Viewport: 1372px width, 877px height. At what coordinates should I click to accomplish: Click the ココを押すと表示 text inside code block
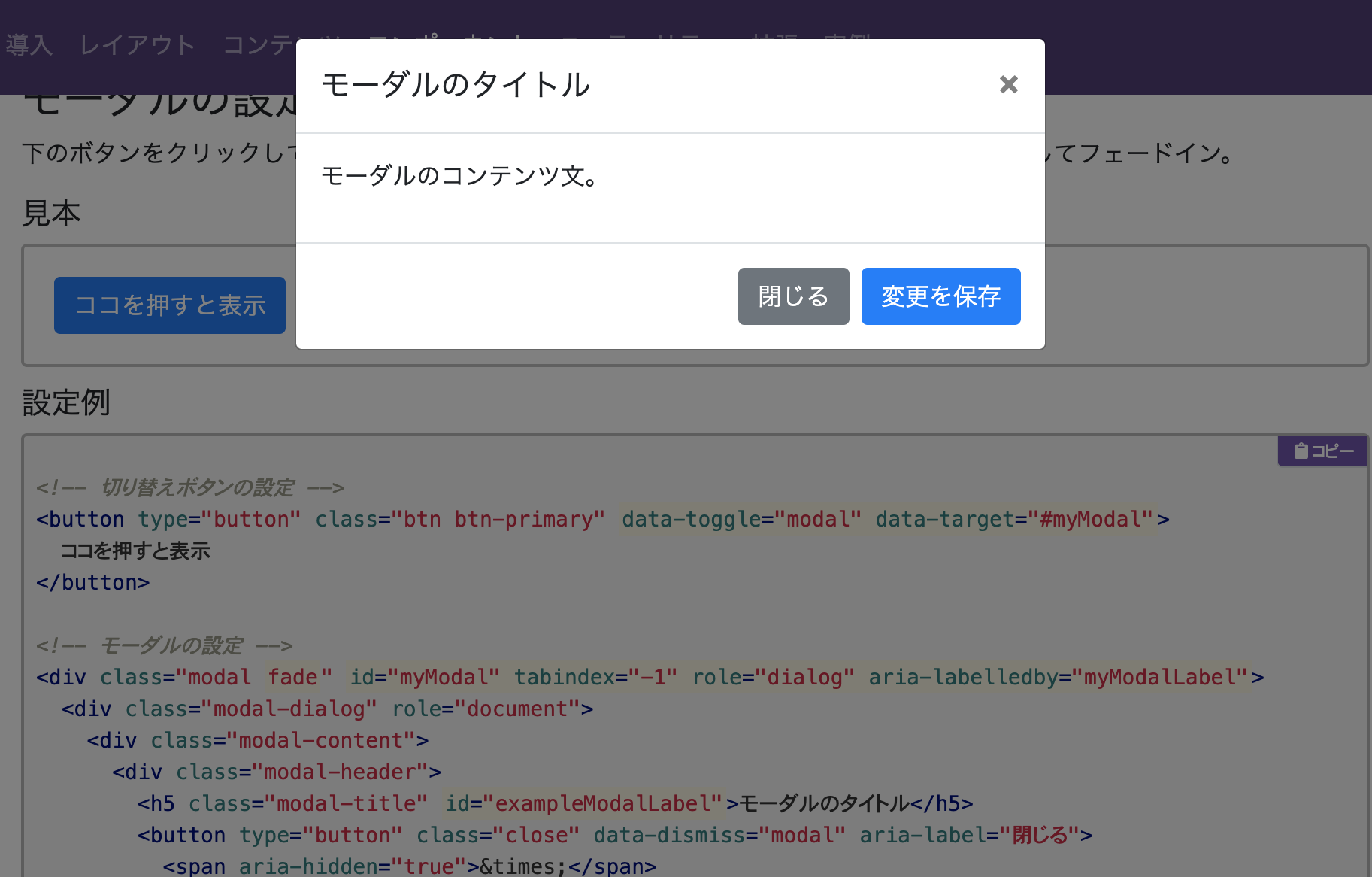tap(135, 551)
